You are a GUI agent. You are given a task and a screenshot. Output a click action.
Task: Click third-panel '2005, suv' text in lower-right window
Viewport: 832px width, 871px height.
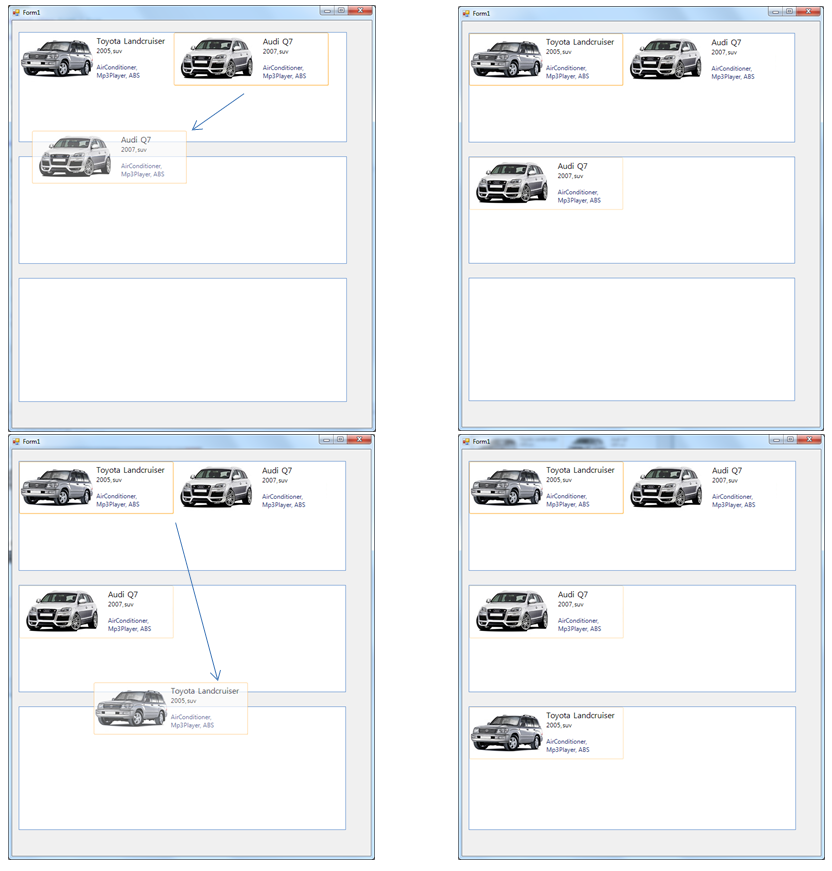click(x=559, y=725)
